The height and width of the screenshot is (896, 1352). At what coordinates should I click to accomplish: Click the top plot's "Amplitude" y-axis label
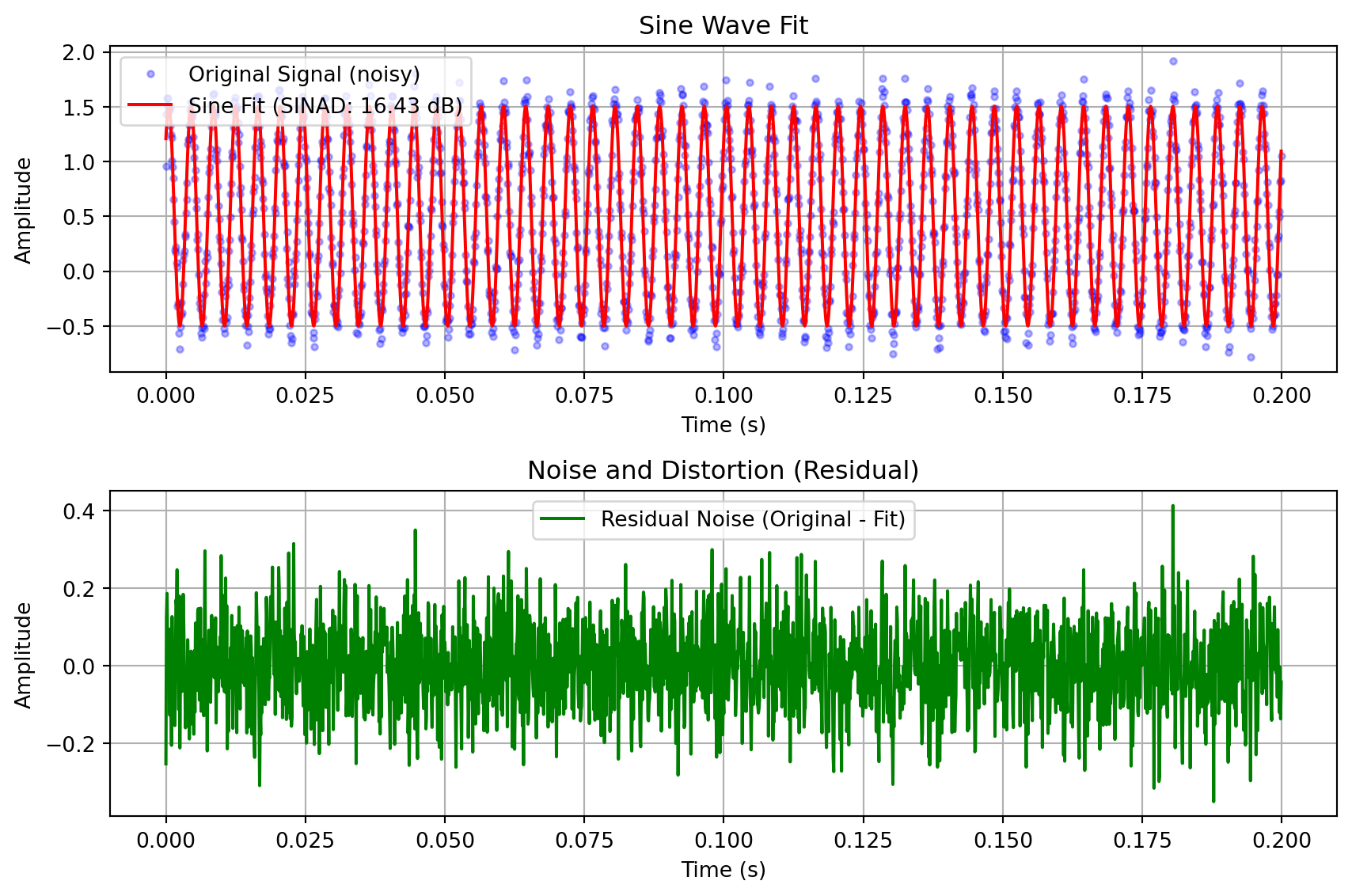pos(24,211)
